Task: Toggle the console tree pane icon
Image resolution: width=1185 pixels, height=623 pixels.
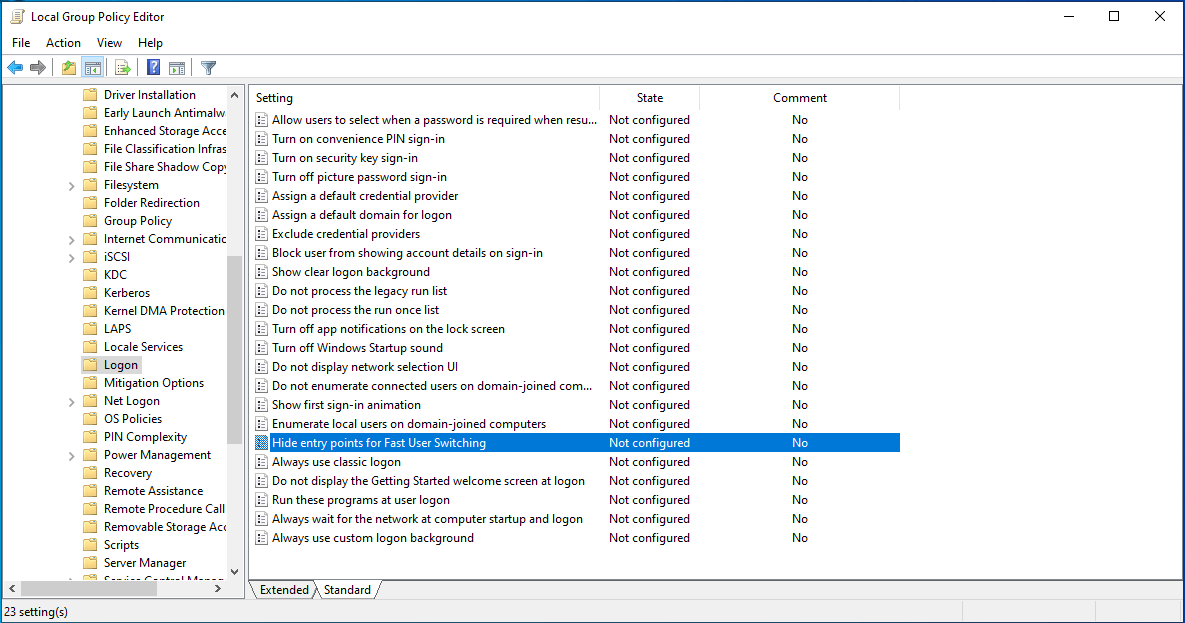Action: pyautogui.click(x=92, y=67)
